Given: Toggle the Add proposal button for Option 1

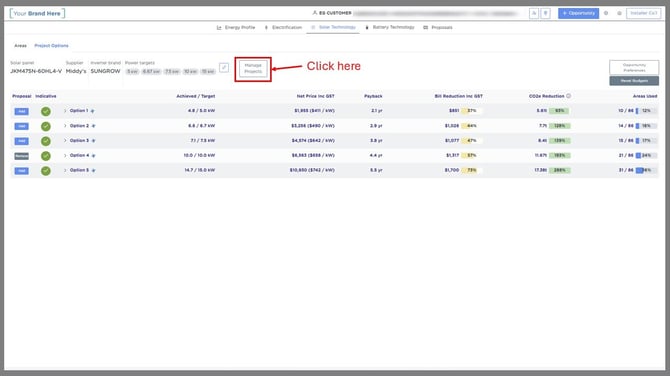Looking at the screenshot, I should 21,112.
